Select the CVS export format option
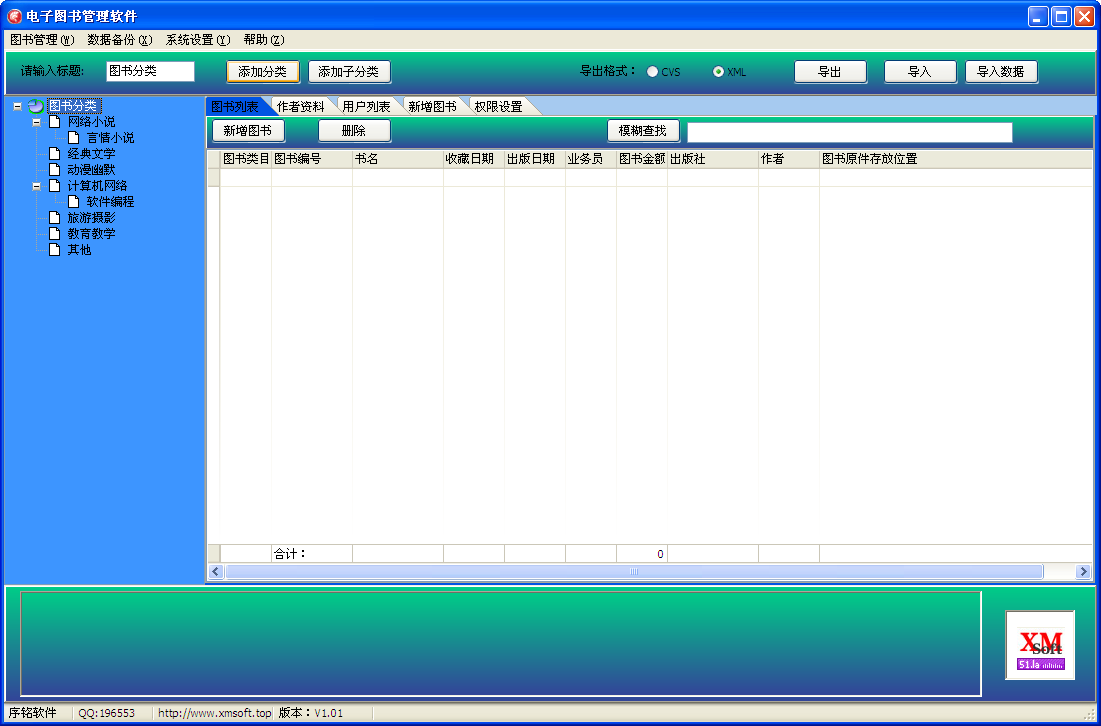The height and width of the screenshot is (726, 1101). coord(652,71)
